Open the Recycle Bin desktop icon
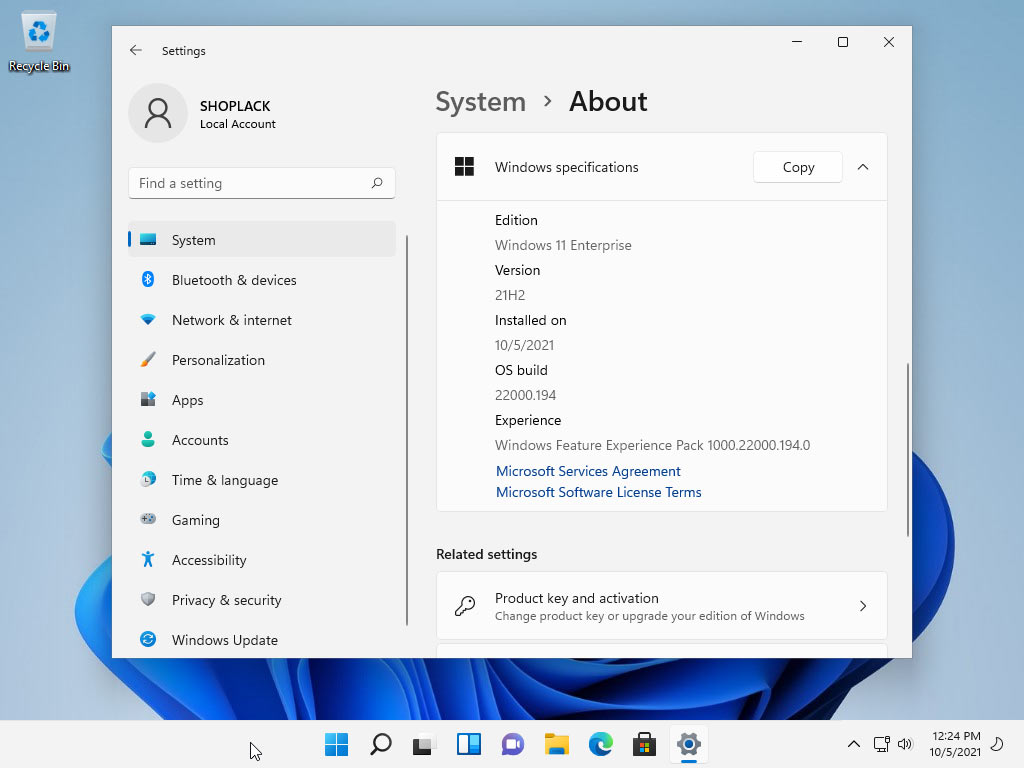The image size is (1024, 768). (39, 41)
